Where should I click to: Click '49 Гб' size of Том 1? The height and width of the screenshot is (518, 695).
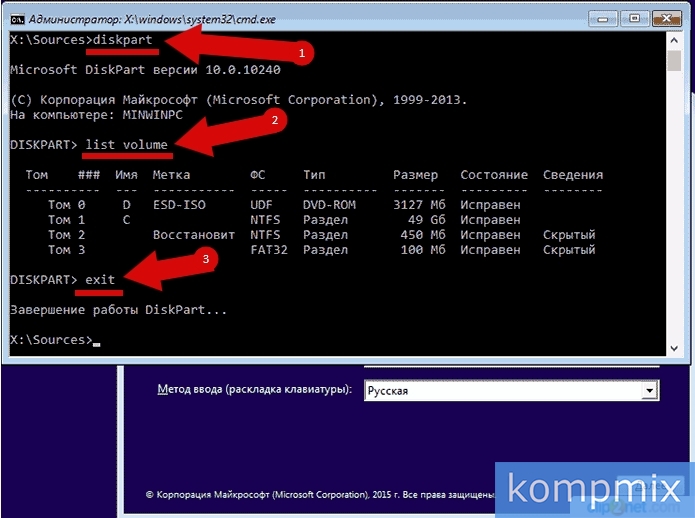[x=427, y=220]
